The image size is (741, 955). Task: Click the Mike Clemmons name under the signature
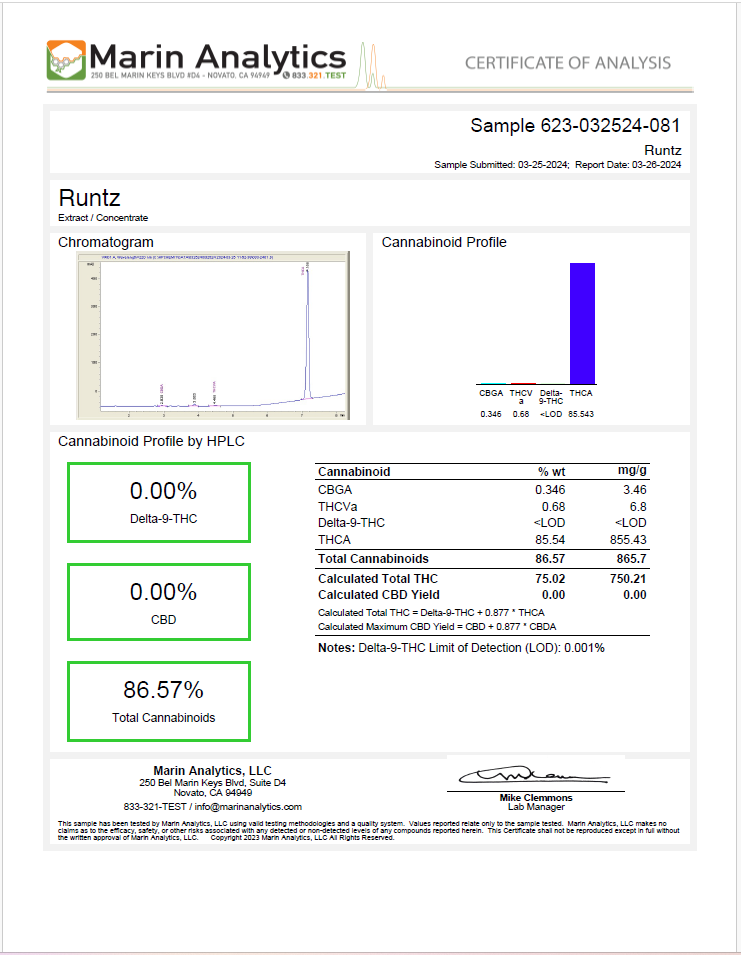[536, 797]
